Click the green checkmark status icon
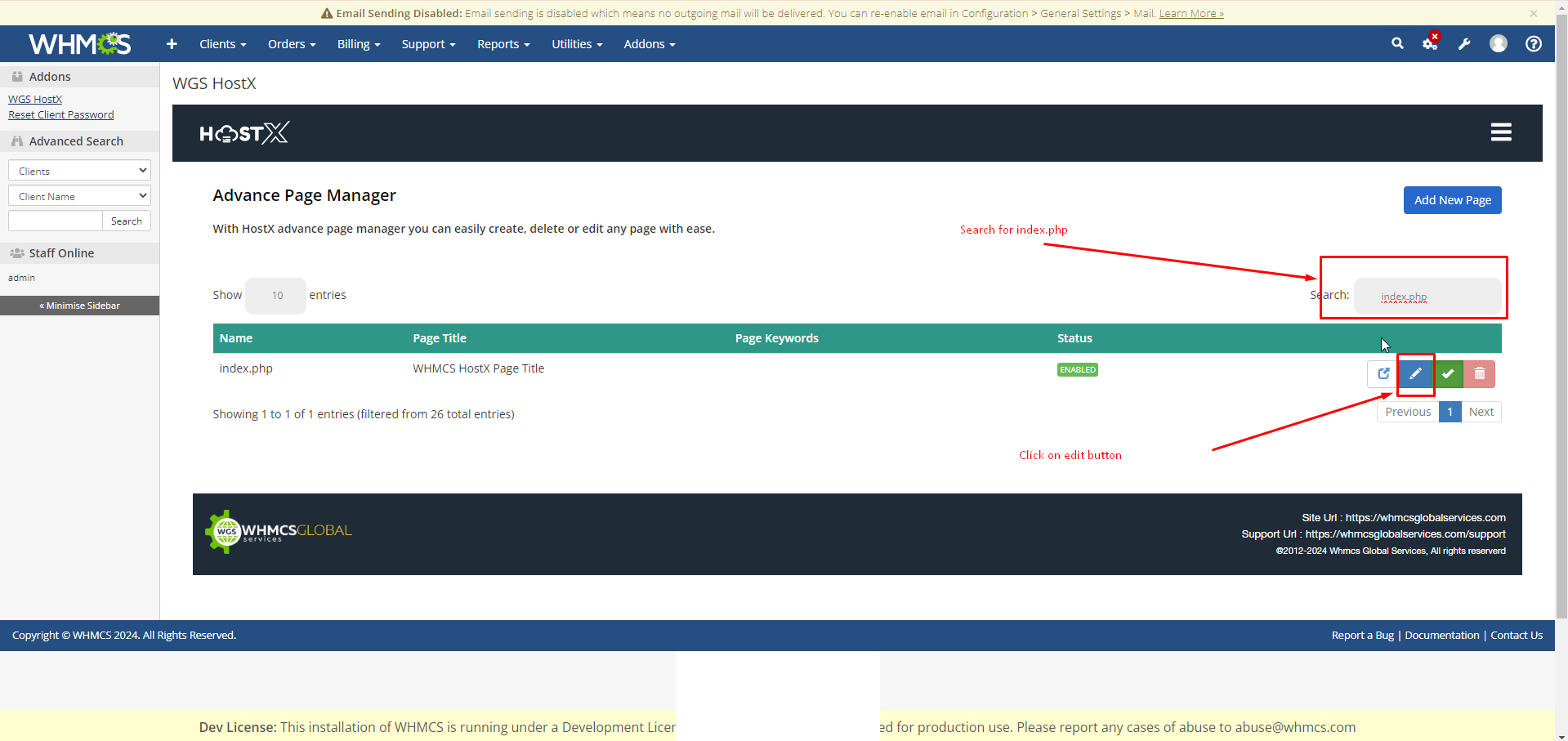Image resolution: width=1568 pixels, height=741 pixels. 1448,374
